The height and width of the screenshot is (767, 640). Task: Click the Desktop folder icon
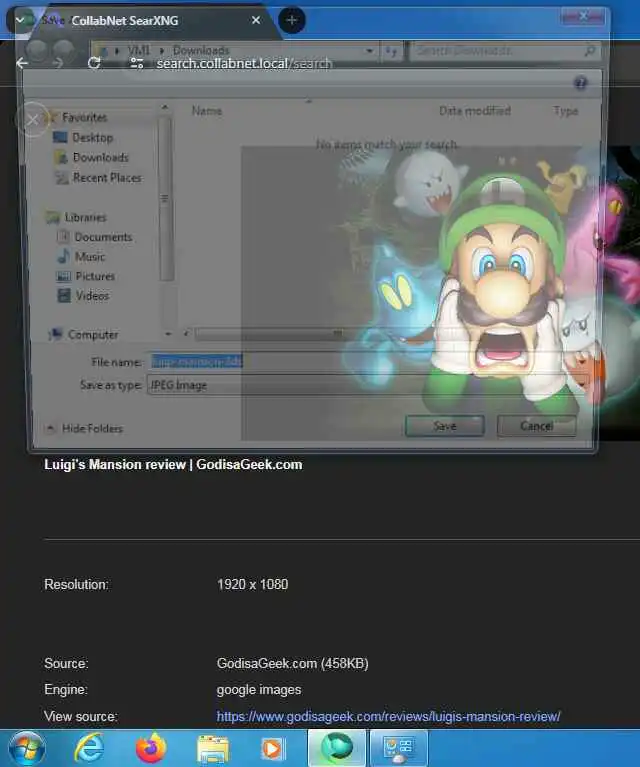pyautogui.click(x=60, y=137)
